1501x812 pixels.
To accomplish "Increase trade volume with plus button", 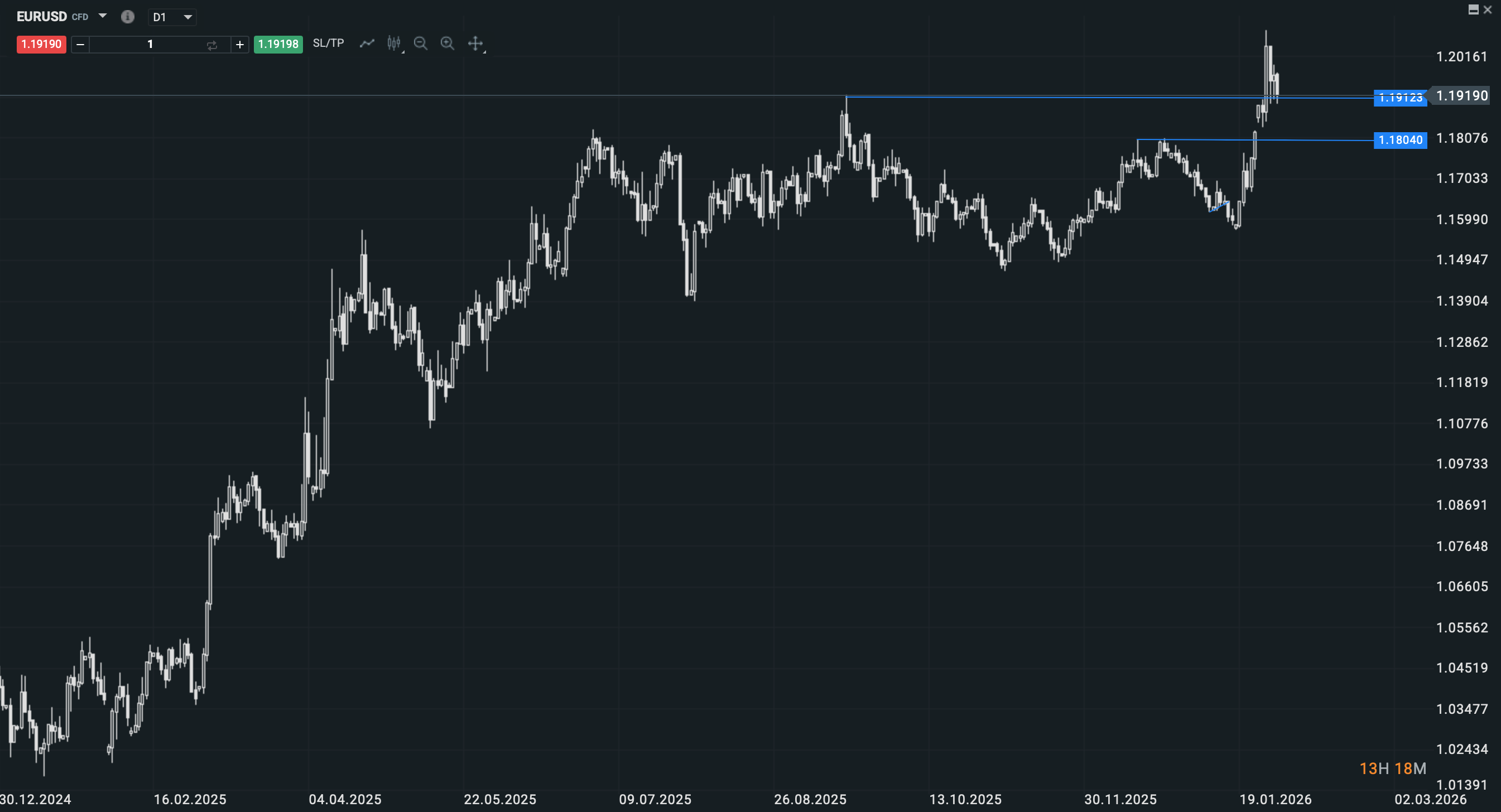I will click(x=239, y=45).
